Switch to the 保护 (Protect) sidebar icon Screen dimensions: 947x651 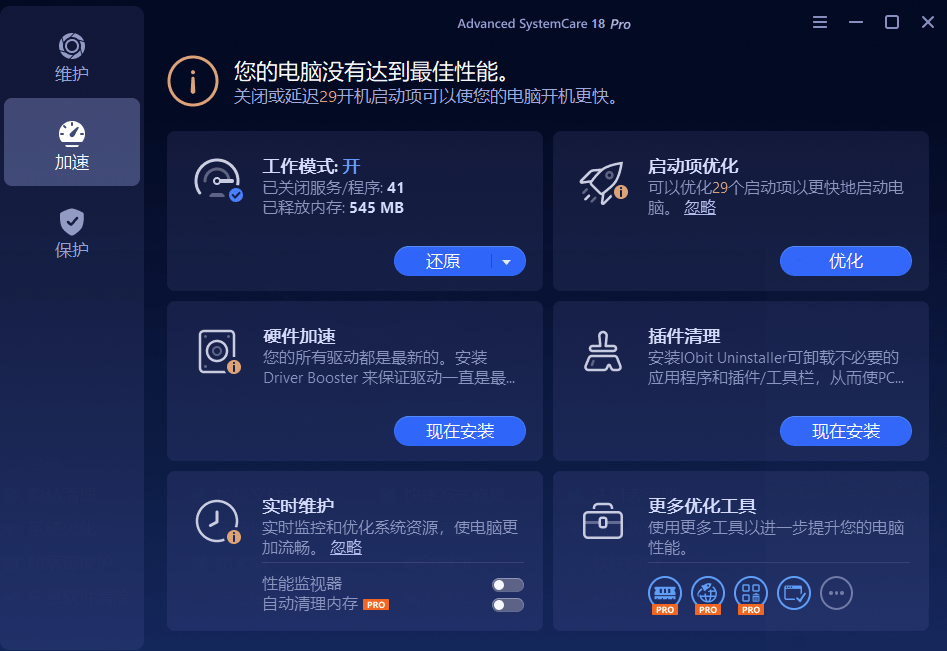[x=71, y=222]
